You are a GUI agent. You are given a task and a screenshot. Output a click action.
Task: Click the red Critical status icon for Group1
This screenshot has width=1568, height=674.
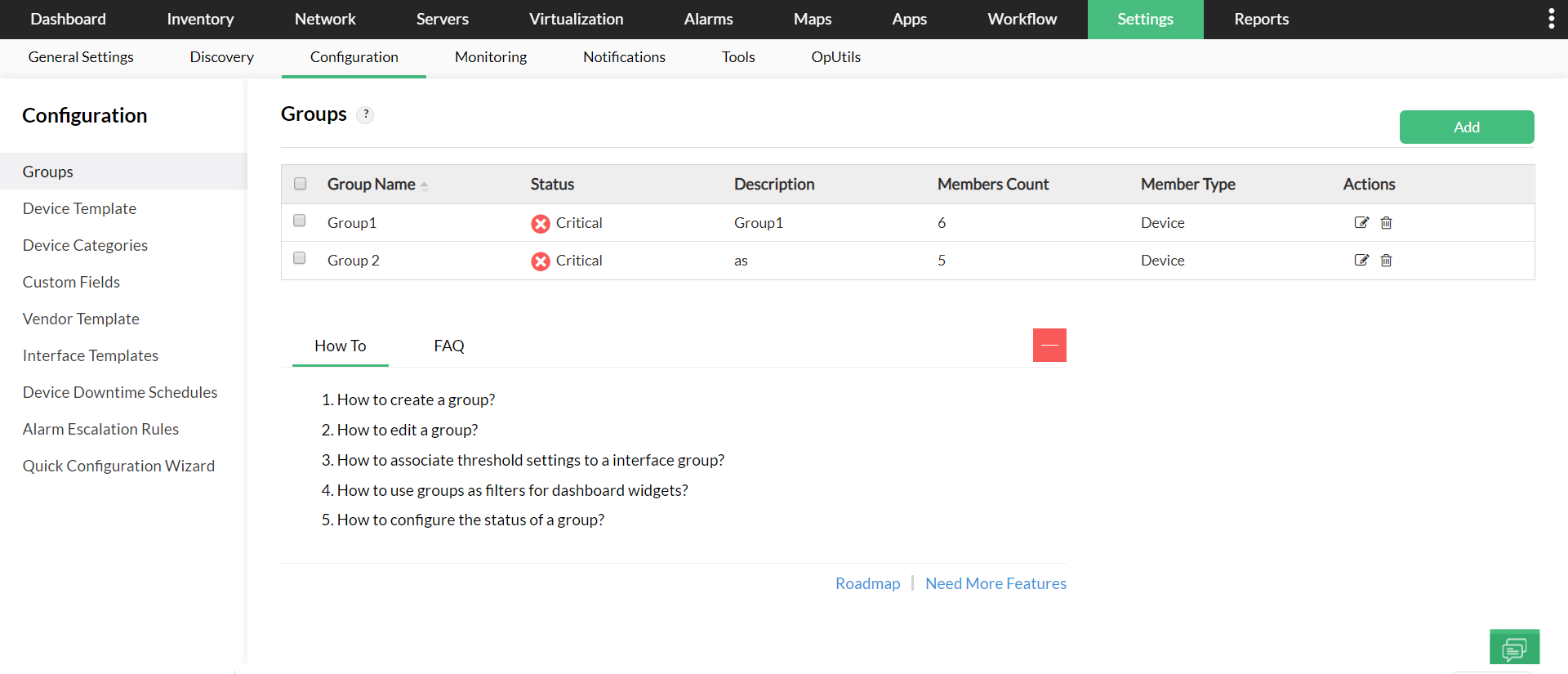point(540,223)
